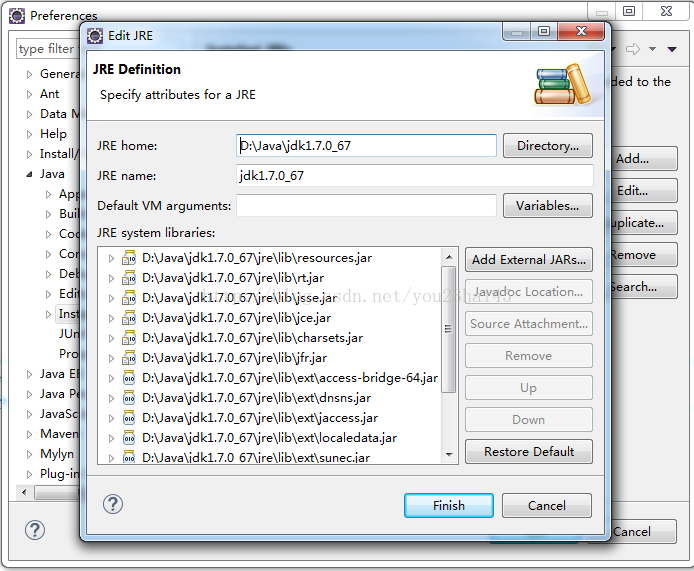Click the Preferences tree left scroll arrow
694x571 pixels.
[24, 492]
